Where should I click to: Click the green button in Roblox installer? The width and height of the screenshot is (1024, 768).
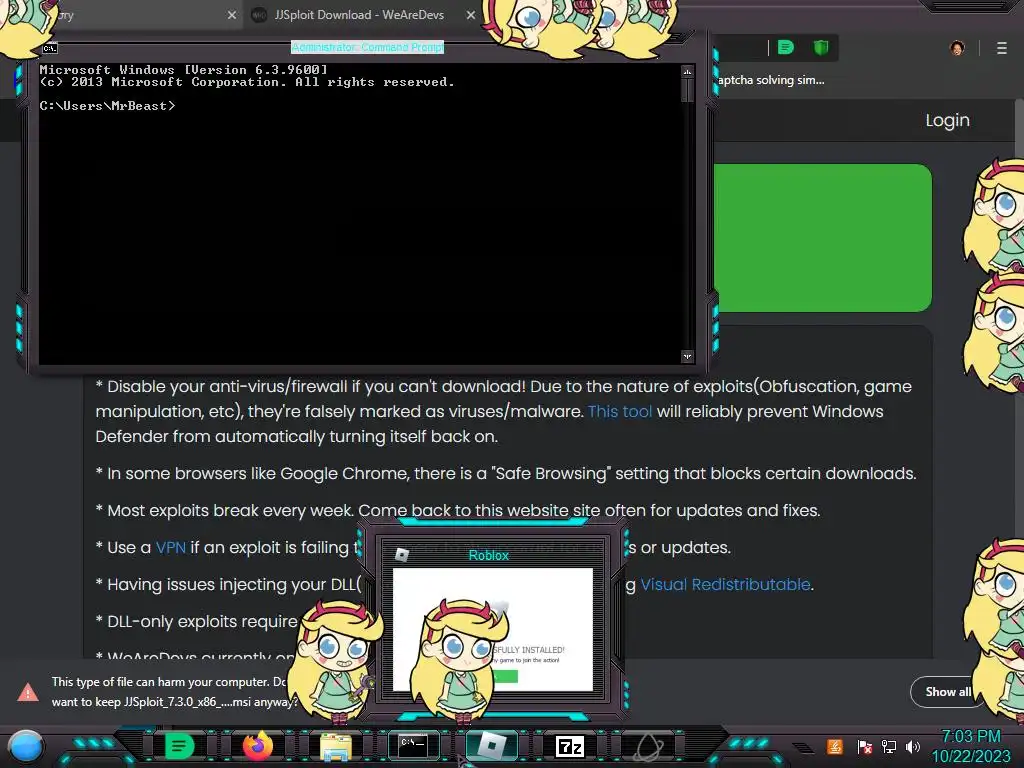(x=506, y=677)
